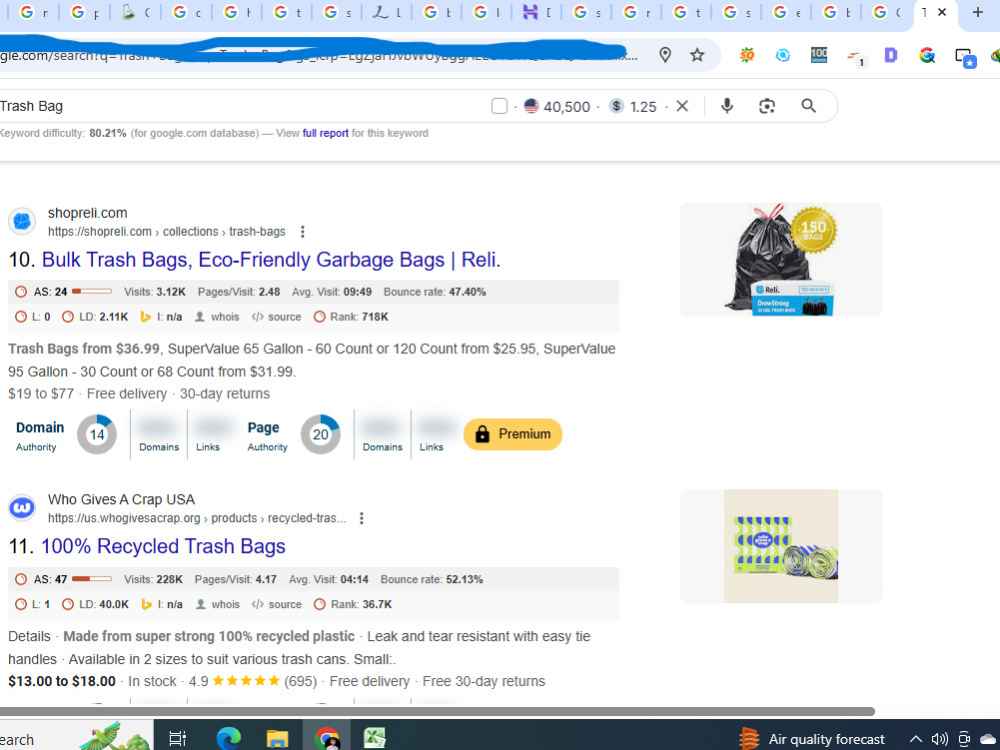Image resolution: width=1000 pixels, height=750 pixels.
Task: Click the Premium lock button
Action: point(513,434)
